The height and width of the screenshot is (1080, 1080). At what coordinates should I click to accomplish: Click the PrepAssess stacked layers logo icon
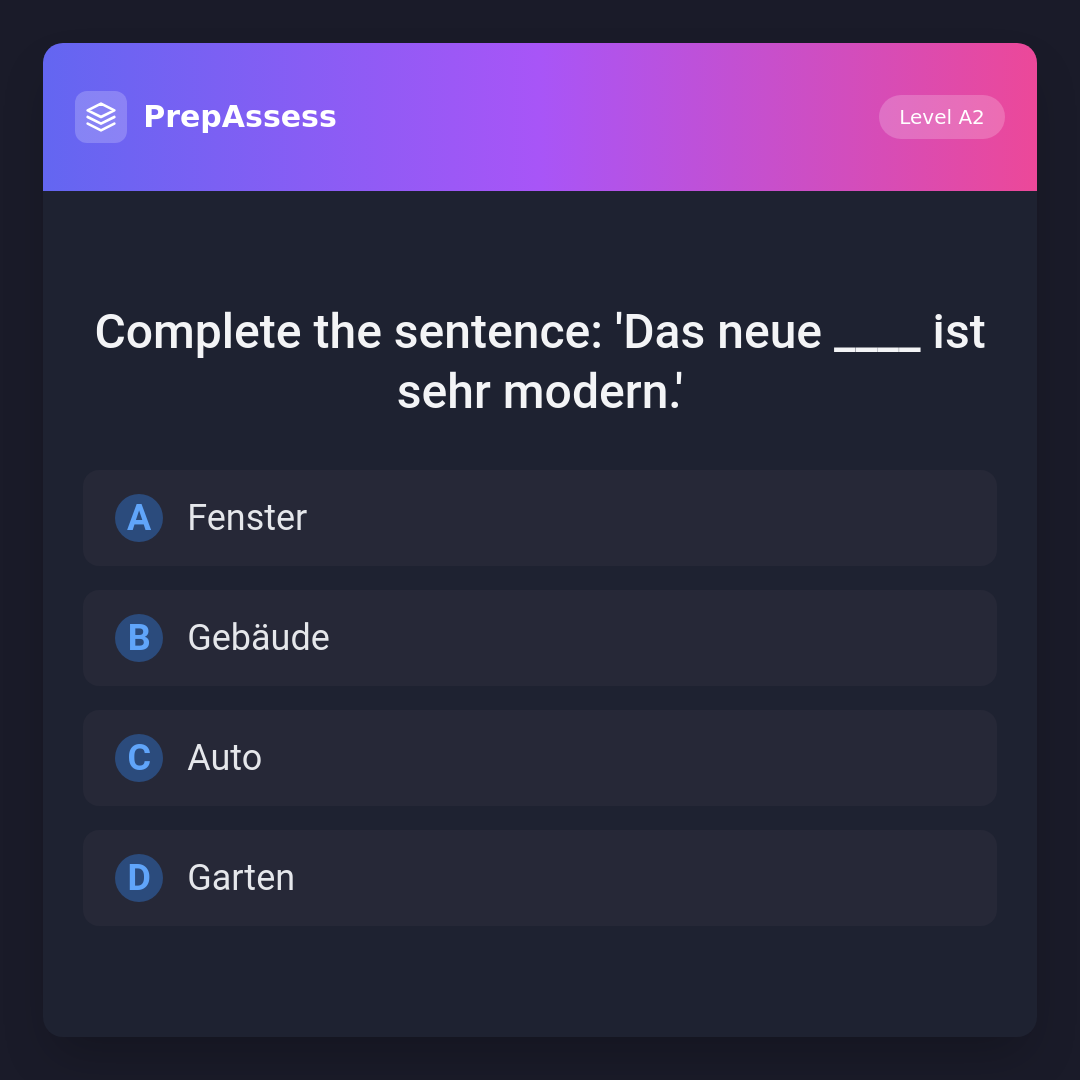click(101, 117)
